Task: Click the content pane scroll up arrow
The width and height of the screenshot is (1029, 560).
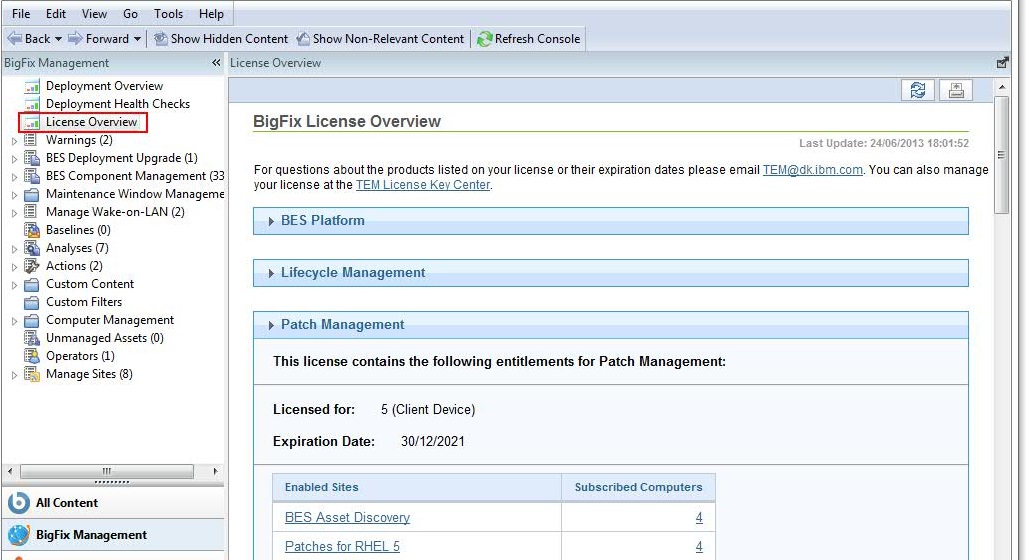Action: (x=1001, y=87)
